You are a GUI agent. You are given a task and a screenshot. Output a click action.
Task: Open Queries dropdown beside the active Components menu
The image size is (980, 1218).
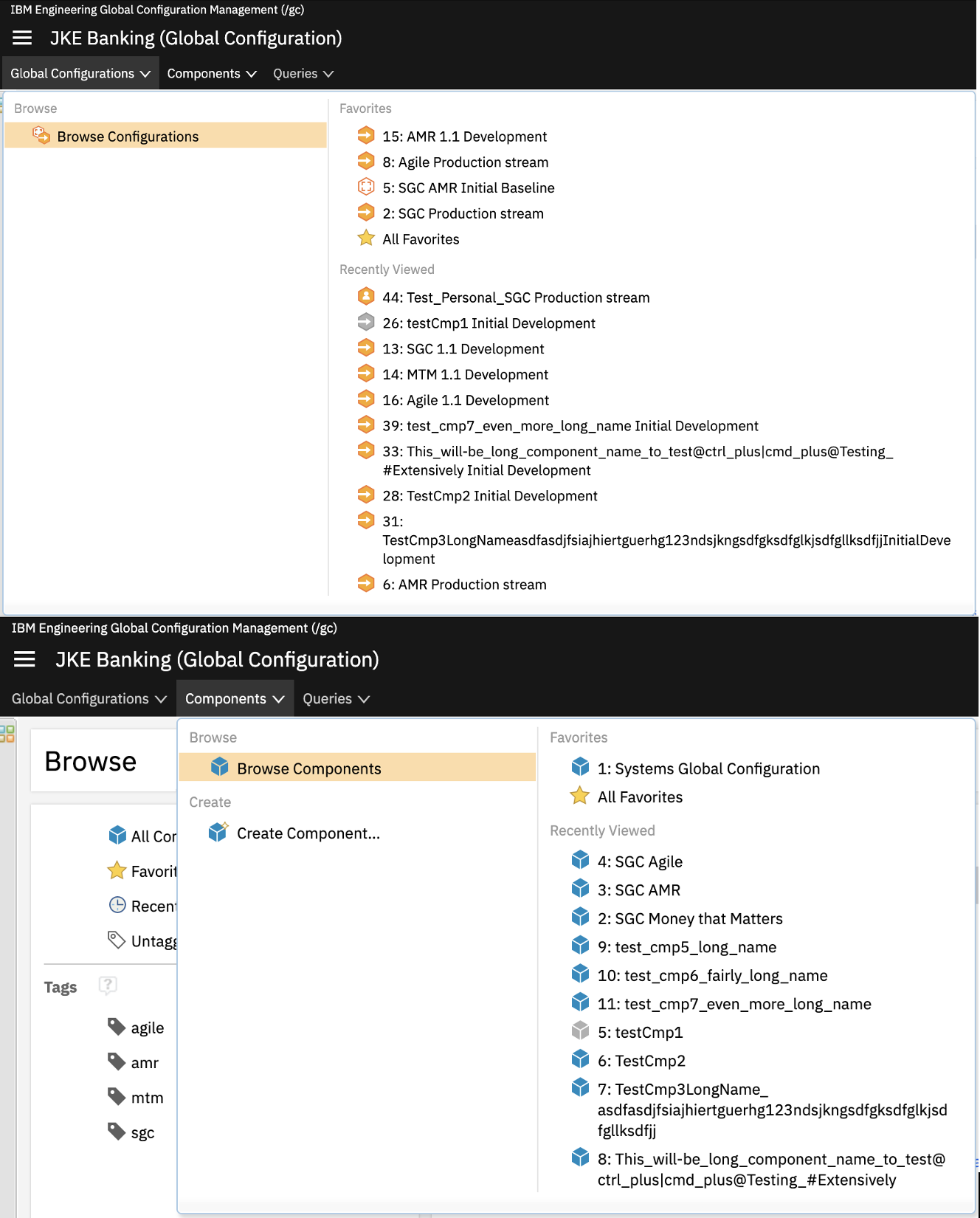click(x=336, y=698)
